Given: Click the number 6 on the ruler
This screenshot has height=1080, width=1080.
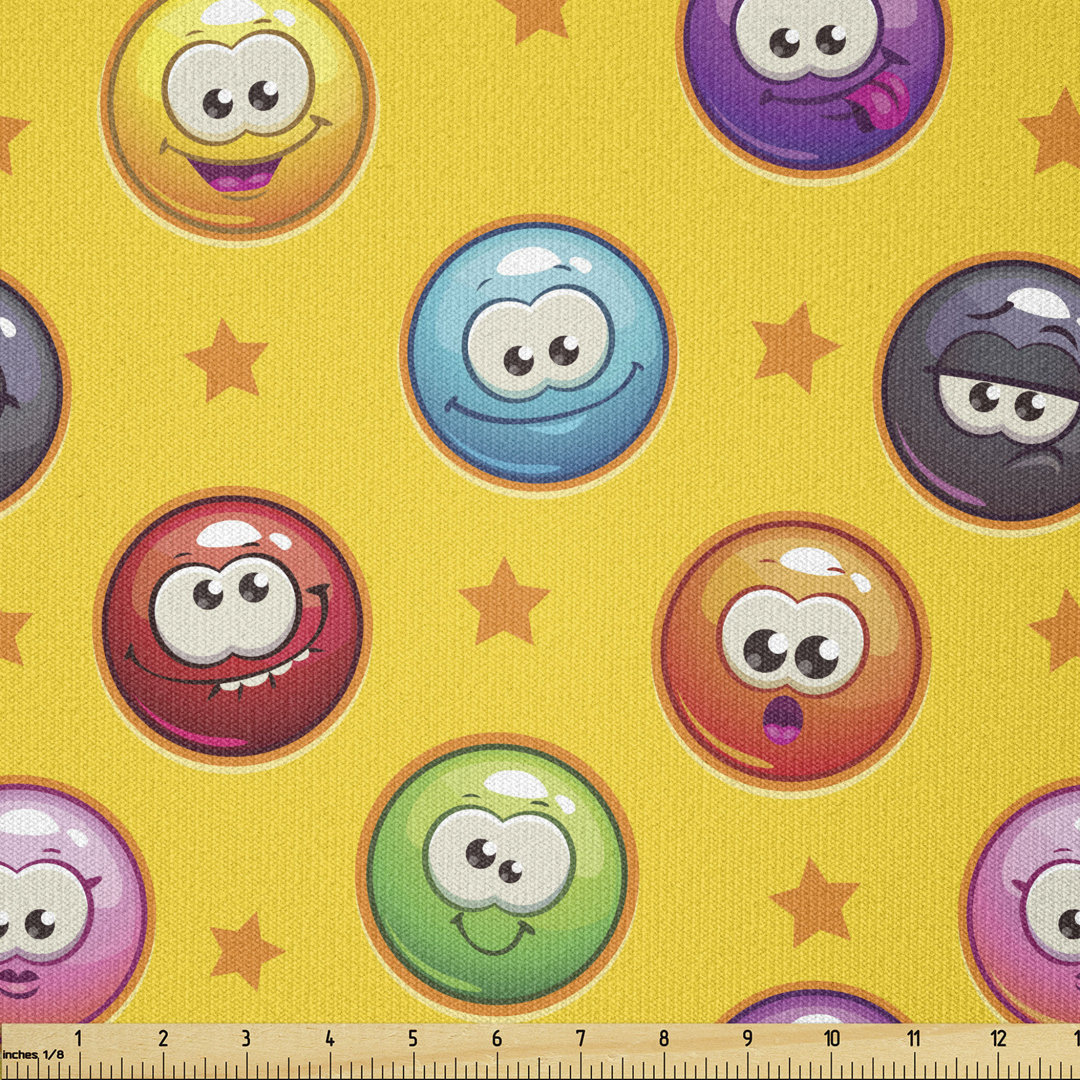Looking at the screenshot, I should 497,1039.
